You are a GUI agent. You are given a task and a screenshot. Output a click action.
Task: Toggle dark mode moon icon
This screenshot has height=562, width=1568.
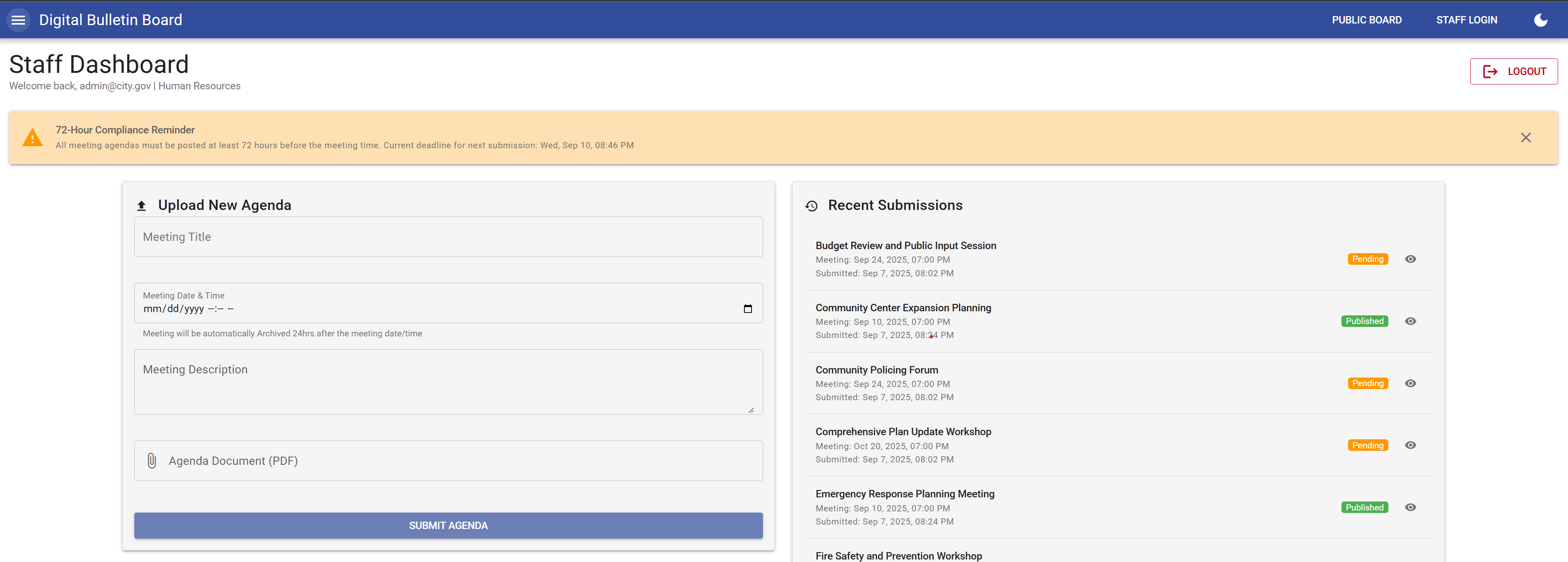coord(1540,20)
